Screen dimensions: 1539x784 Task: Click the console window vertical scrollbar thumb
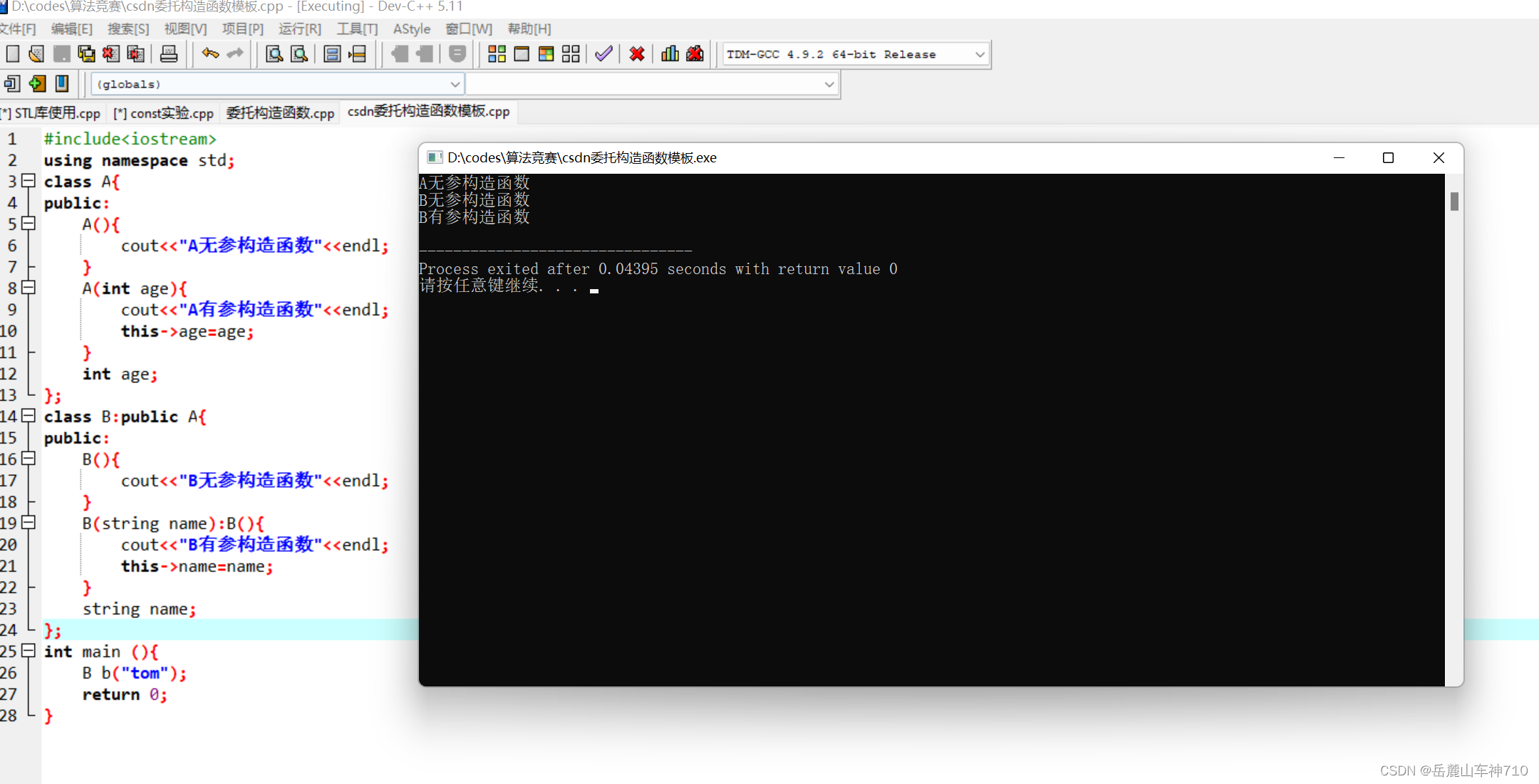point(1454,202)
